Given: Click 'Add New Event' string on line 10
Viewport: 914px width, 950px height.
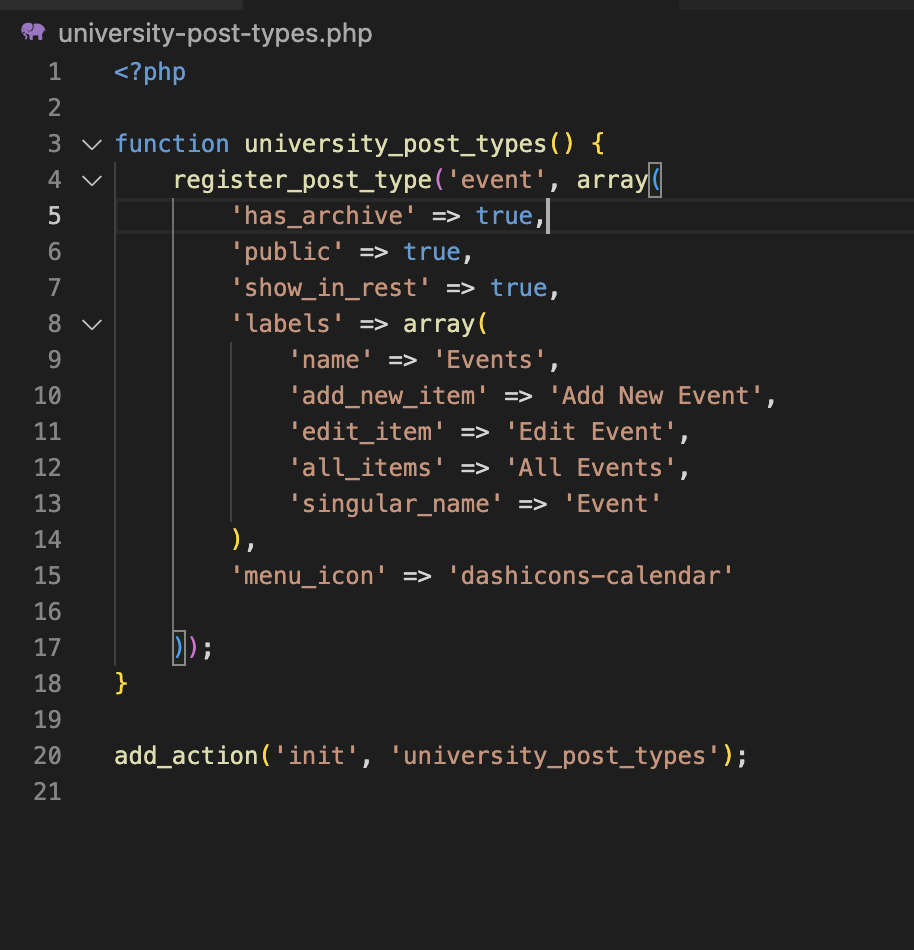Looking at the screenshot, I should point(655,396).
